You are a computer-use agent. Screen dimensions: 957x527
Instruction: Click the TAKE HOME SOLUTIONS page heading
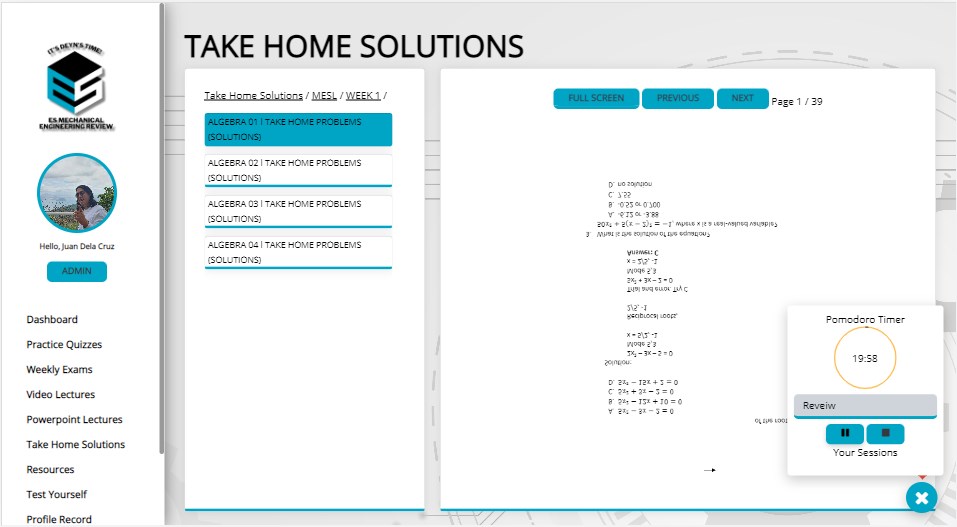(x=354, y=46)
